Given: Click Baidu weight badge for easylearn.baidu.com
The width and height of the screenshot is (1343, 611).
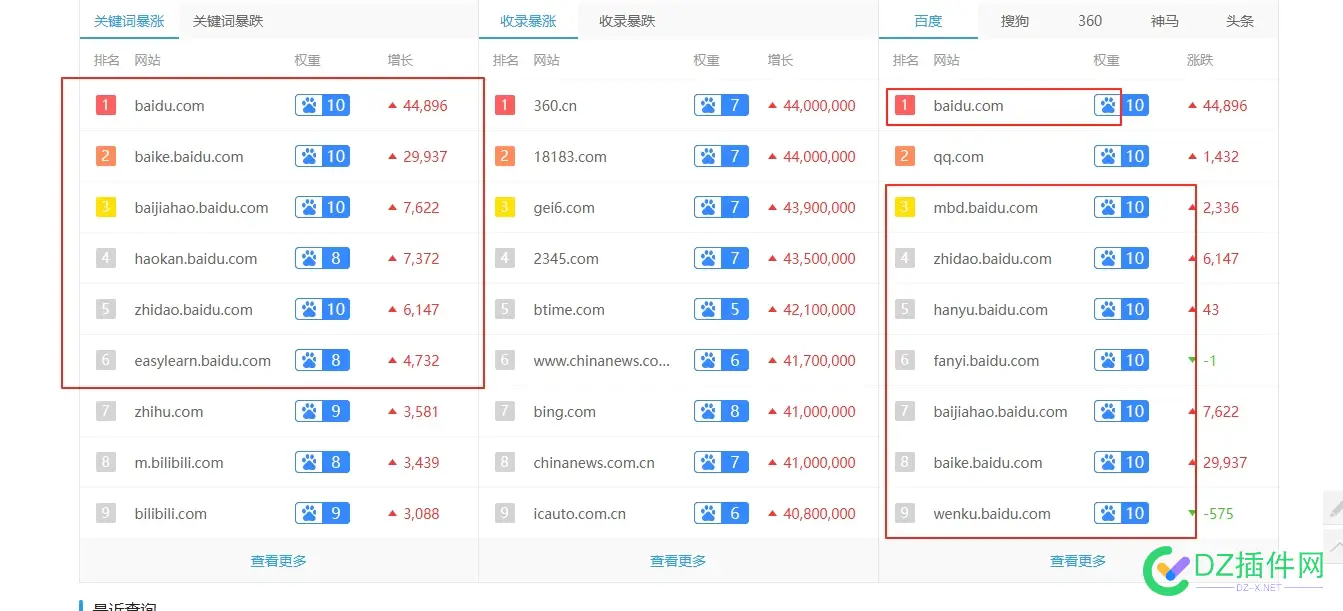Looking at the screenshot, I should (x=322, y=361).
